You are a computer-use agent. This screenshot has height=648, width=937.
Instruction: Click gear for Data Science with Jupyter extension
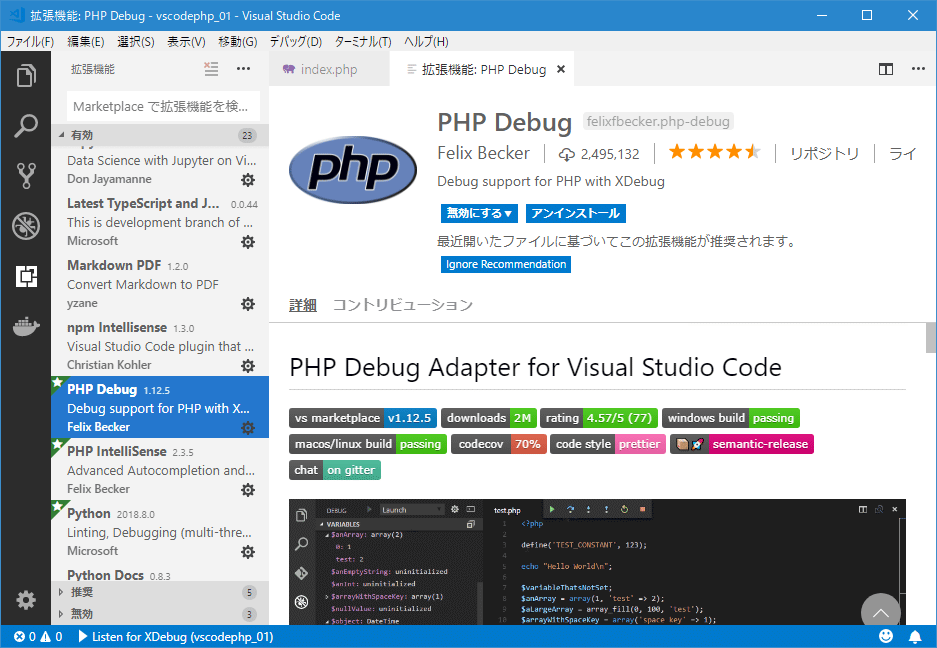coord(247,179)
